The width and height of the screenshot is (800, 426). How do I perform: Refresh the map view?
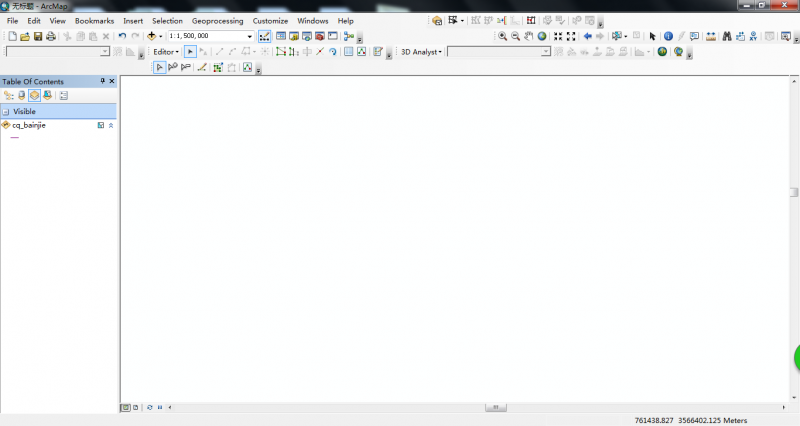click(149, 408)
